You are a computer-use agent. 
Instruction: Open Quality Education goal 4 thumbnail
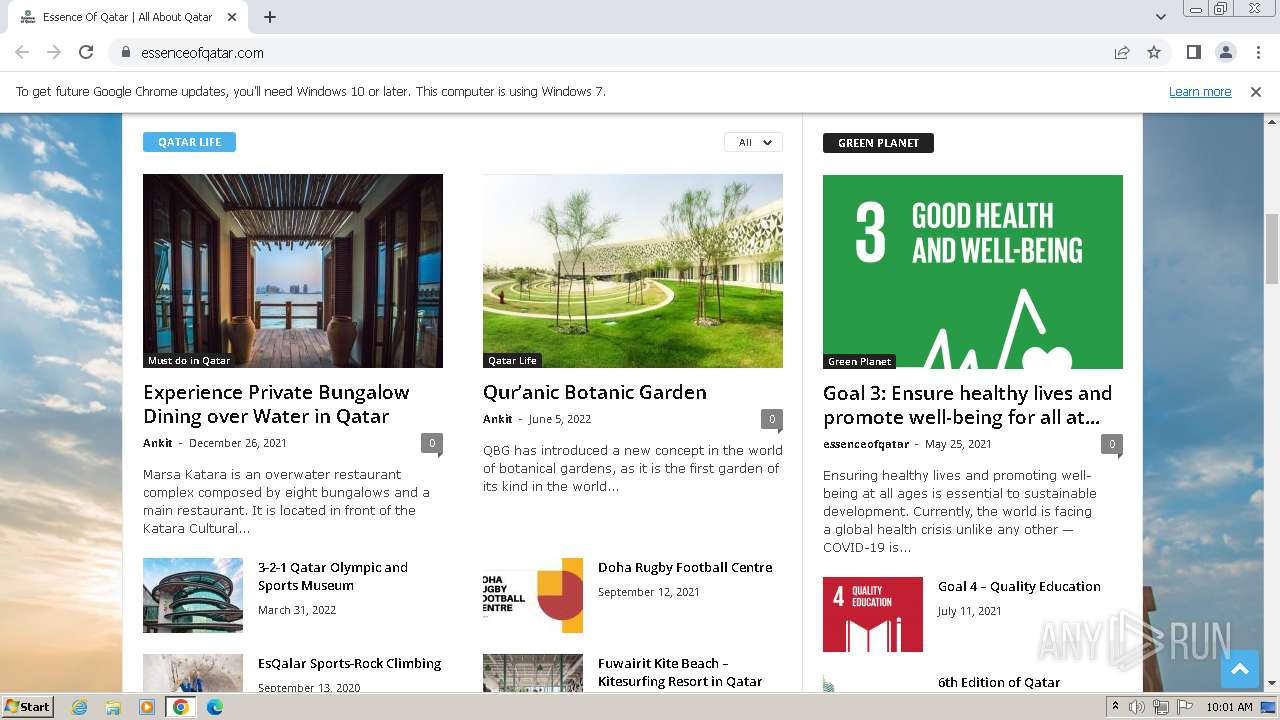[873, 614]
